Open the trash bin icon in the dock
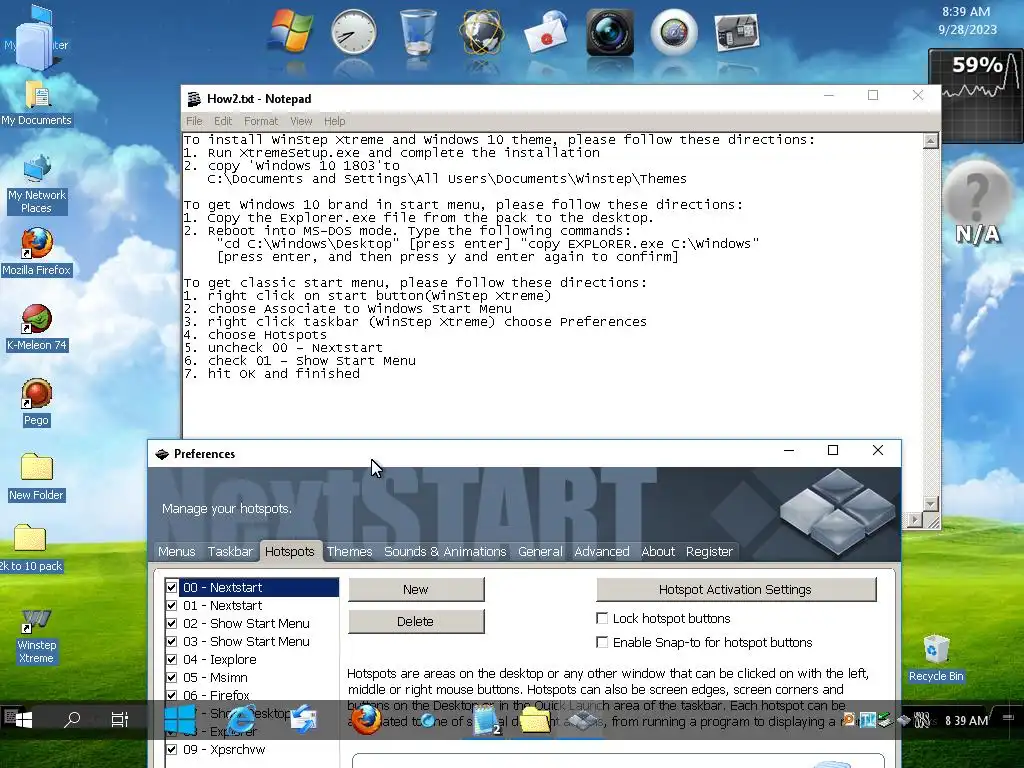 pyautogui.click(x=418, y=32)
